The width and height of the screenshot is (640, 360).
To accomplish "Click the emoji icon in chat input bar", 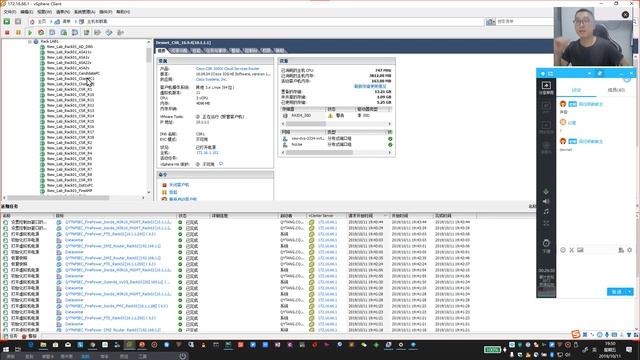I will tap(563, 250).
